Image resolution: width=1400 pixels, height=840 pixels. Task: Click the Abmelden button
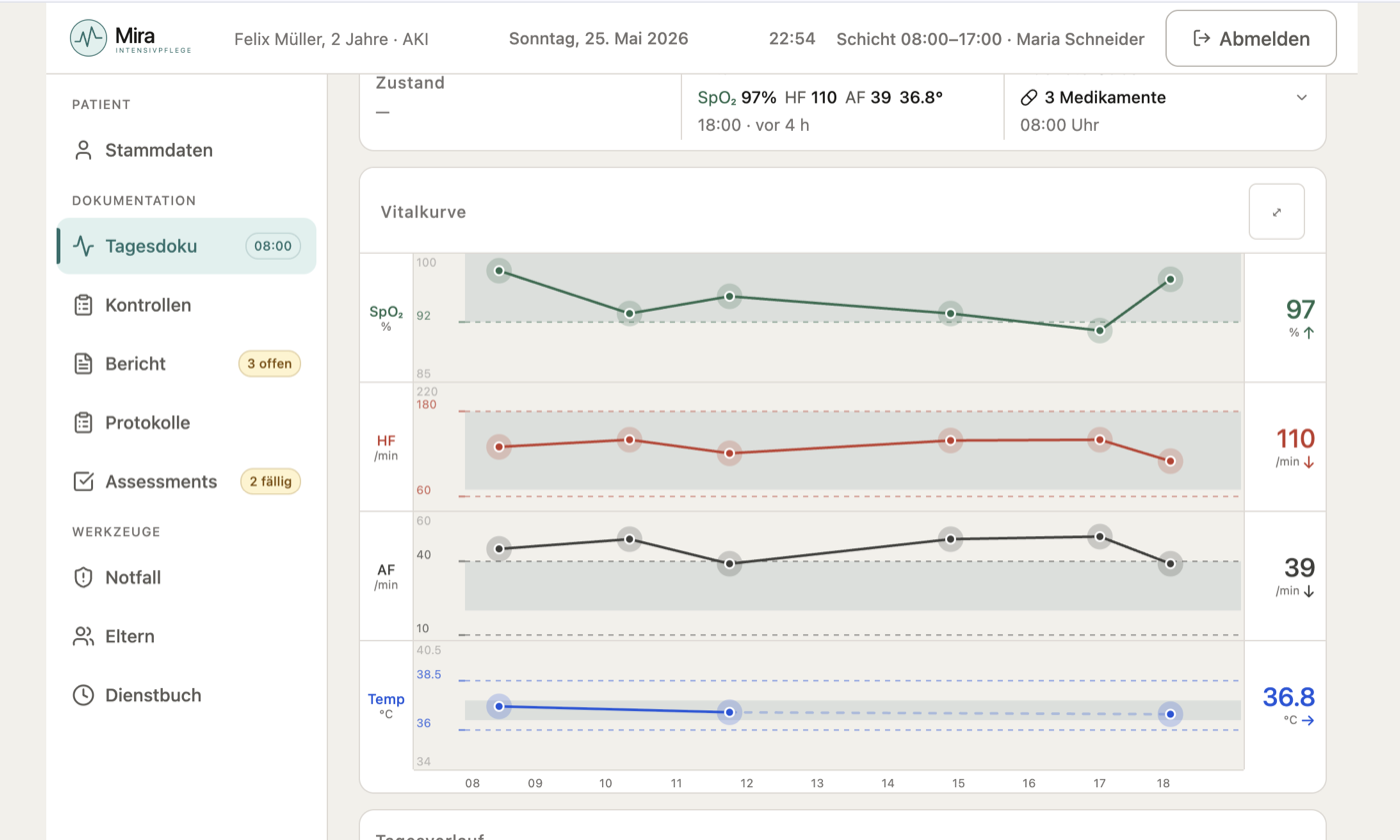coord(1251,38)
